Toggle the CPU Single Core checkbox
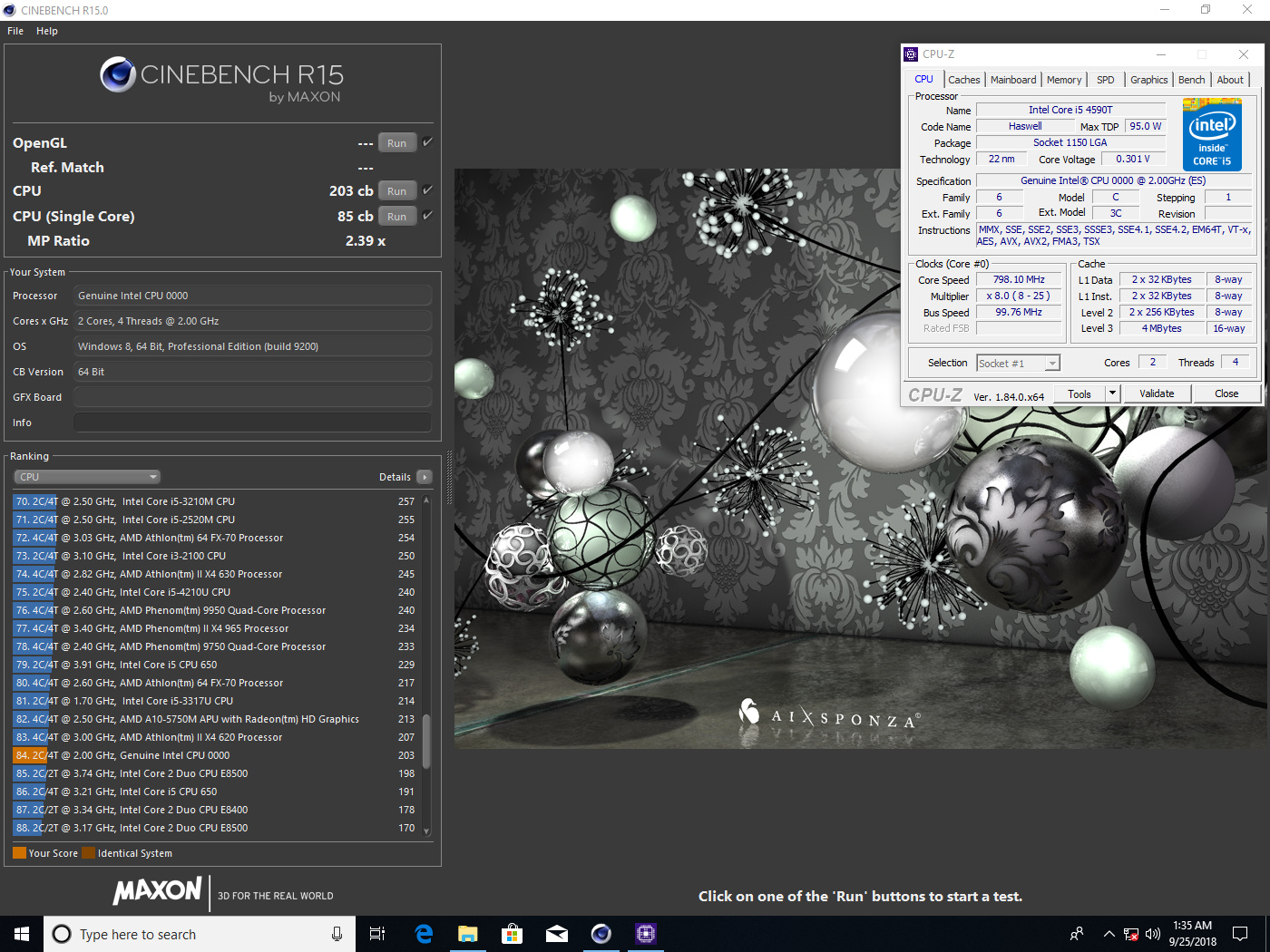The height and width of the screenshot is (952, 1270). 427,216
